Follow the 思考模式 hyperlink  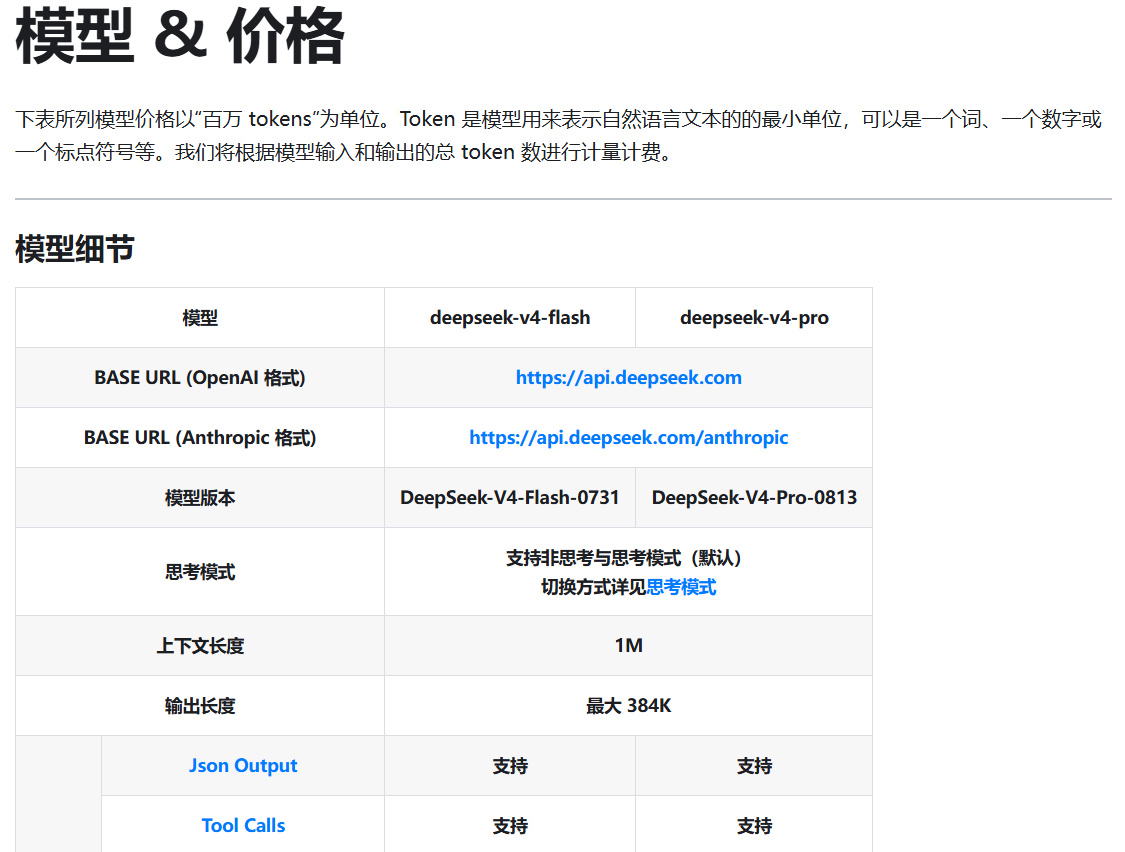click(x=681, y=587)
